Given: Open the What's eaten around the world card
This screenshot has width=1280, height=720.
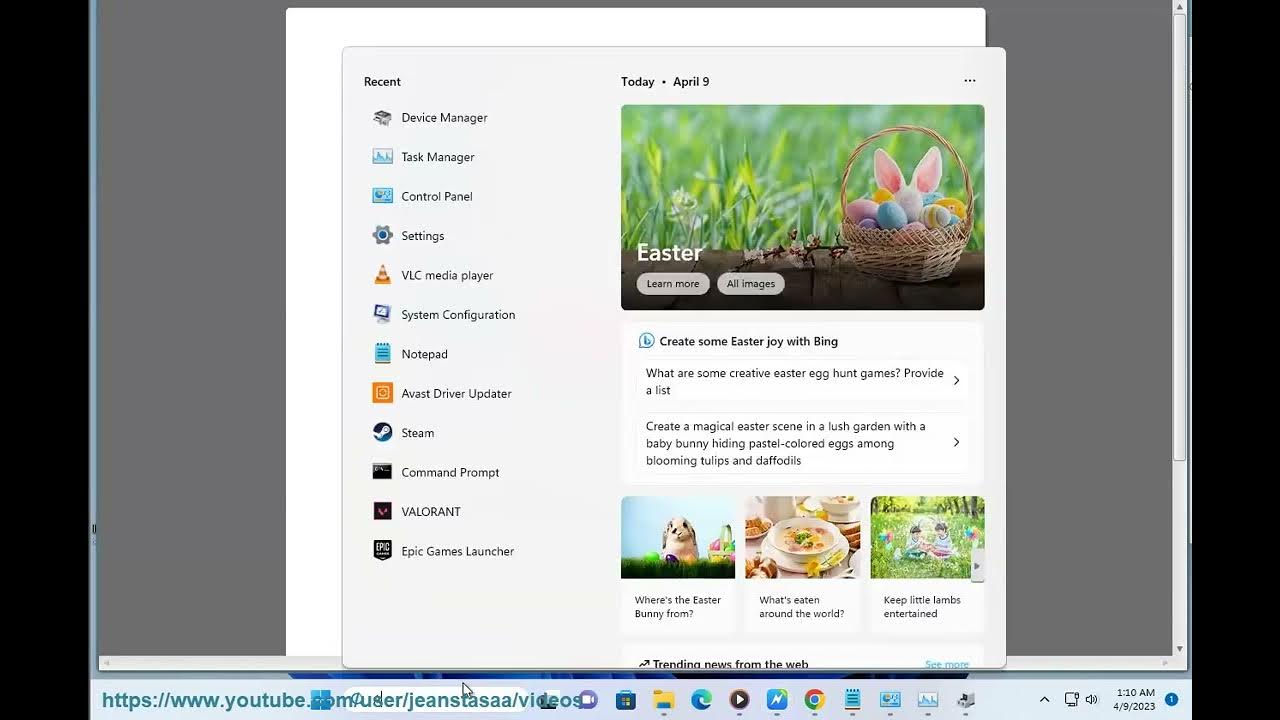Looking at the screenshot, I should click(802, 564).
